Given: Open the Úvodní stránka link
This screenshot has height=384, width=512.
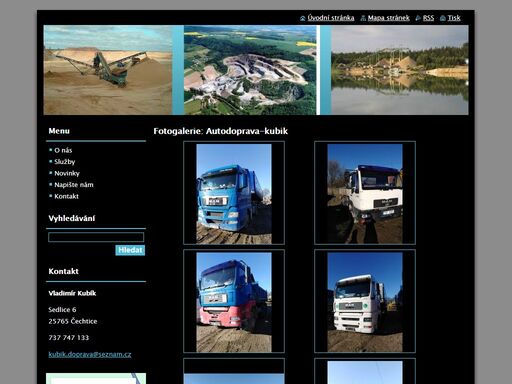Looking at the screenshot, I should [331, 18].
